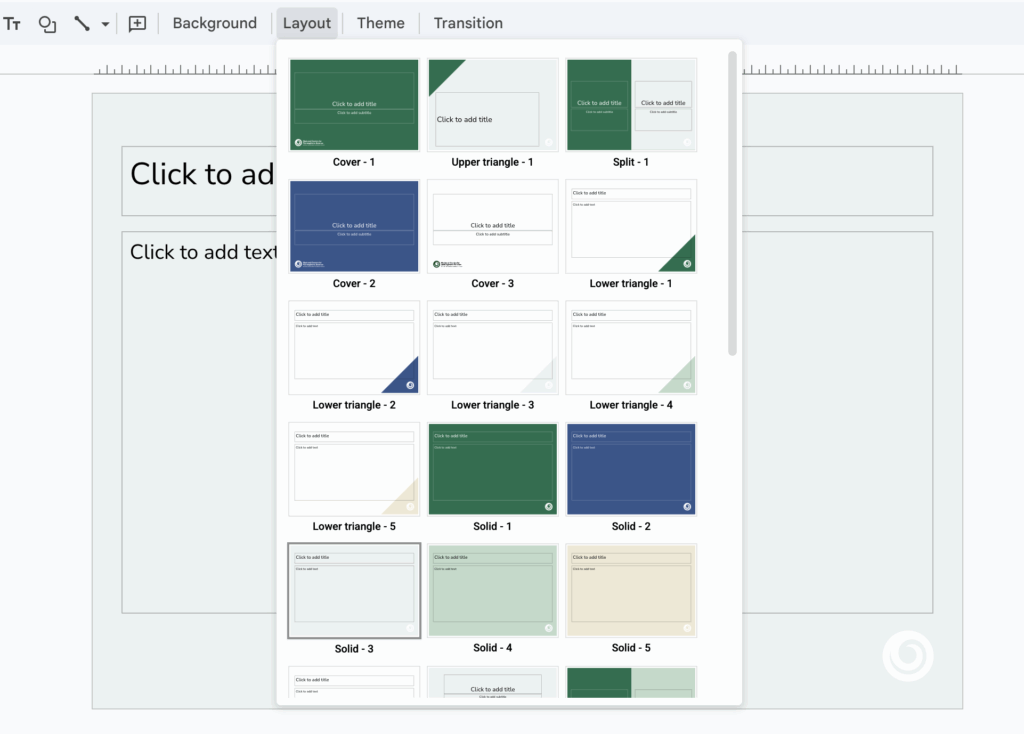Expand the line tool dropdown arrow

coord(105,24)
